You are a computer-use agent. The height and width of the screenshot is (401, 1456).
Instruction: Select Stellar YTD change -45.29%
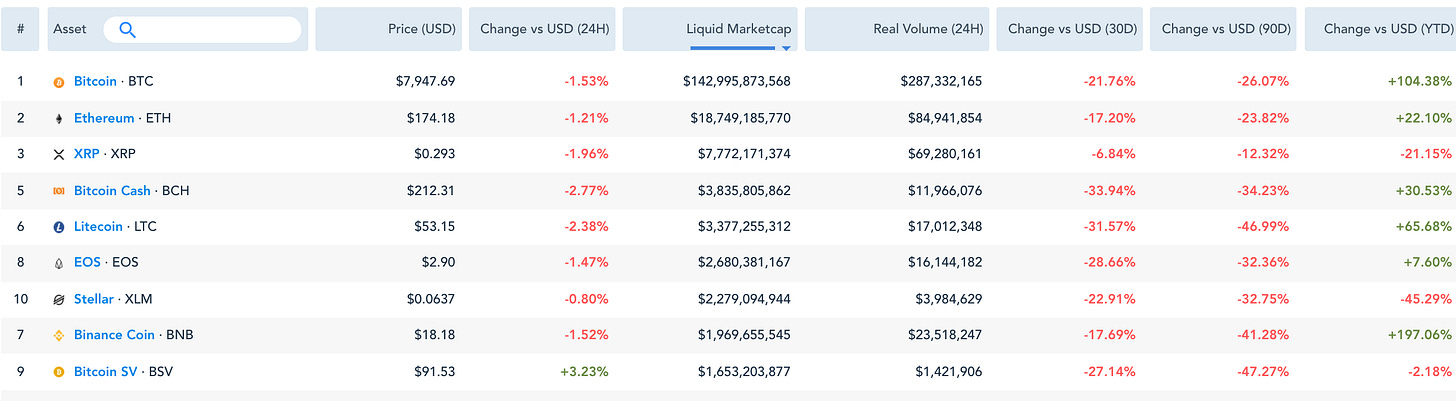coord(1428,298)
